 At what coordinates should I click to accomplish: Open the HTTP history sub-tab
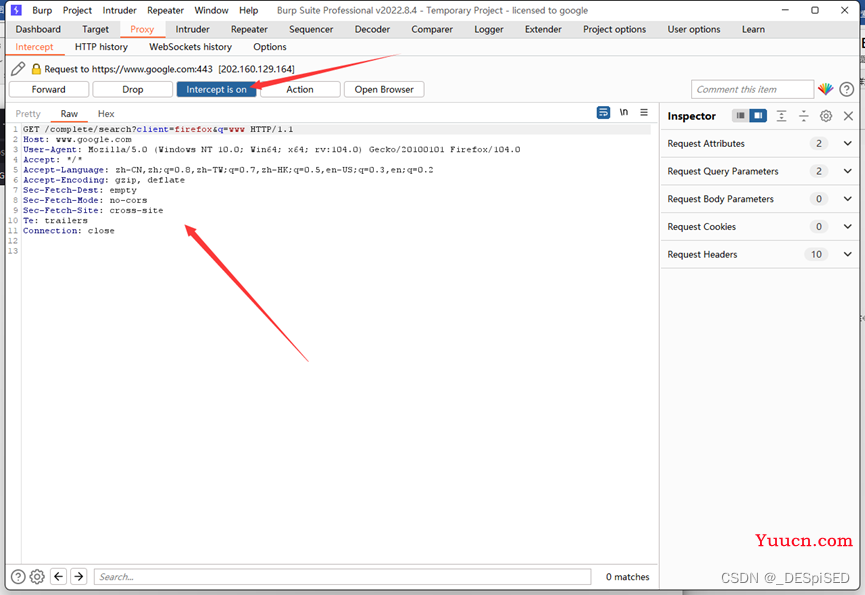(x=101, y=47)
